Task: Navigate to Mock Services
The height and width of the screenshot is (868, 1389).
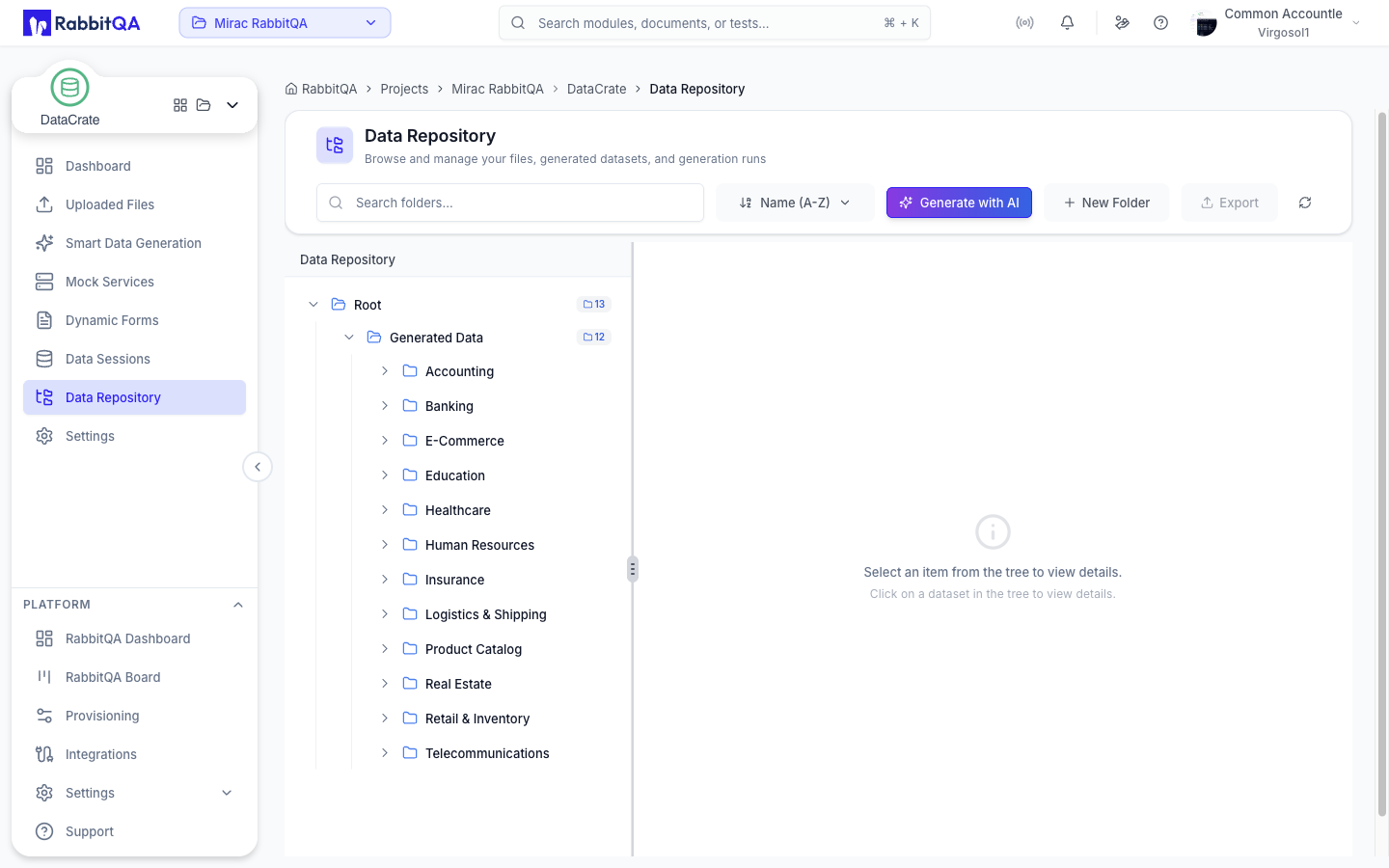Action: [x=134, y=282]
